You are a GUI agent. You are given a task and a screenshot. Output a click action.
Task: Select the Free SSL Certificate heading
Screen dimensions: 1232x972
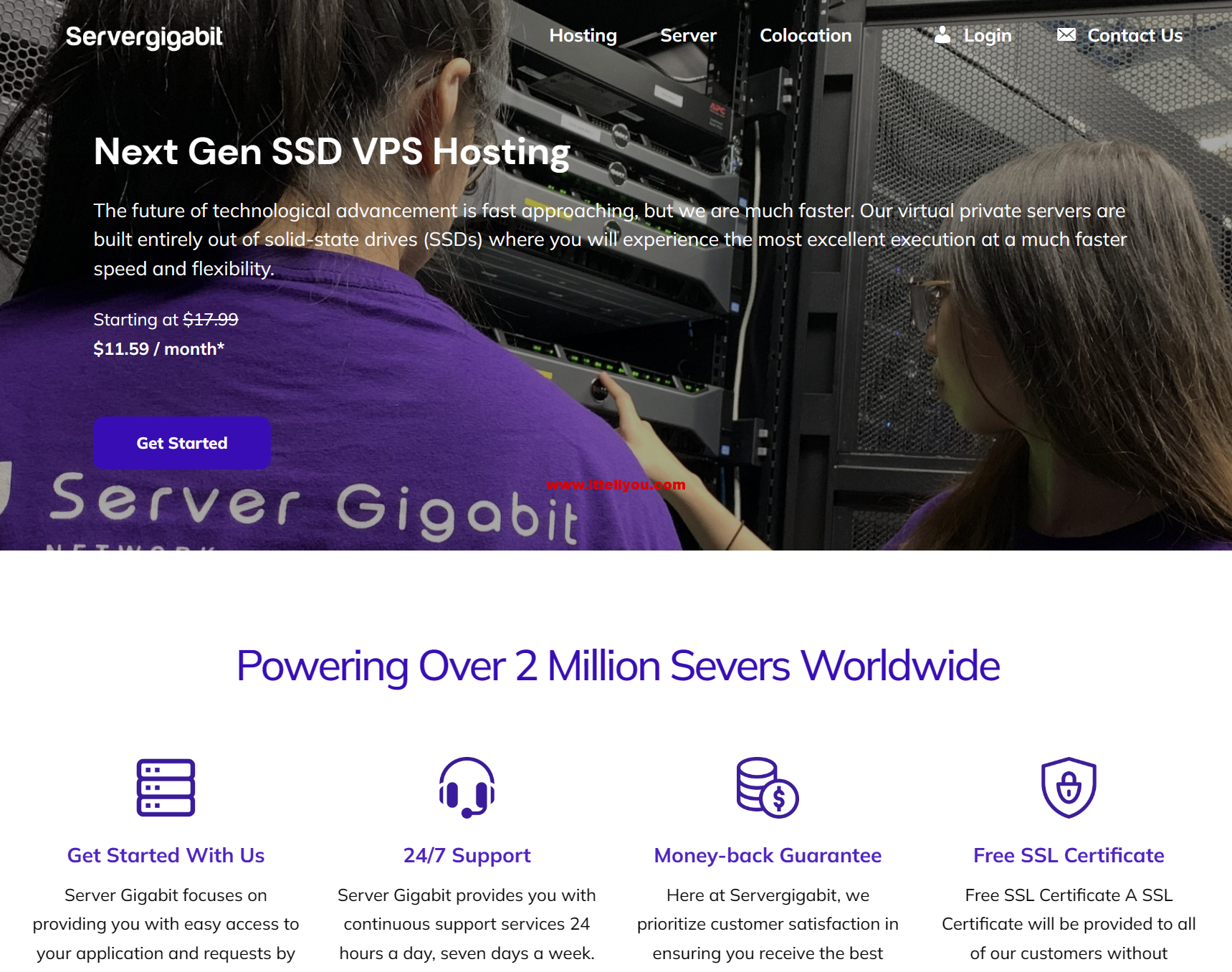(x=1069, y=855)
